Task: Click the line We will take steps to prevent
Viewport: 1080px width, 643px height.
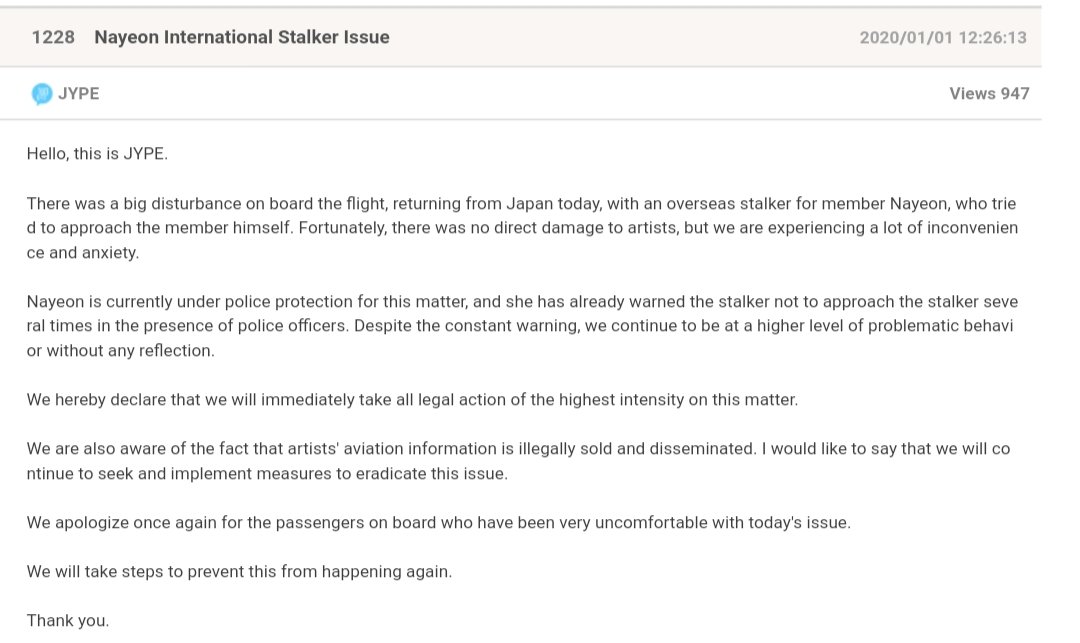Action: (239, 571)
